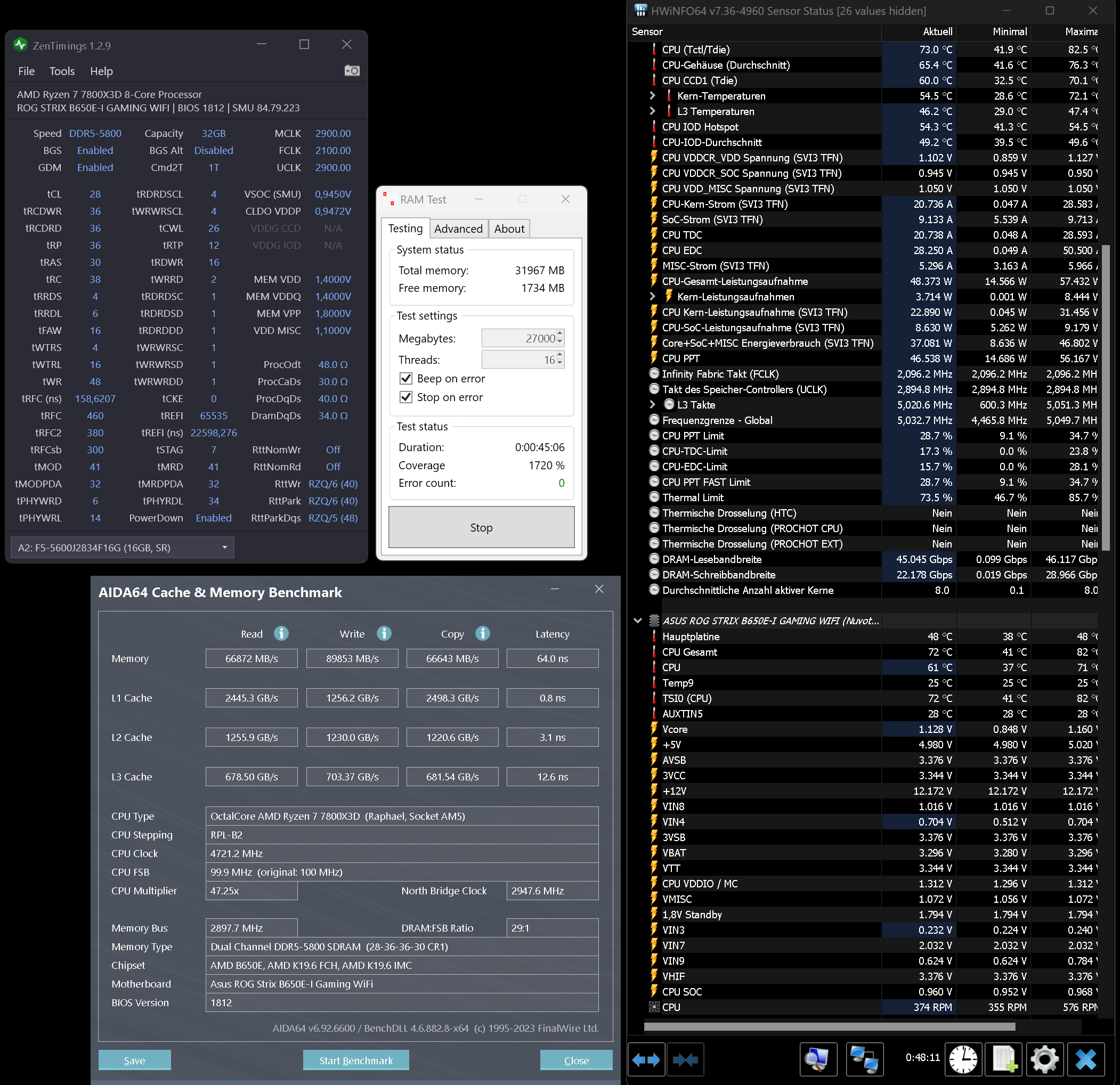This screenshot has width=1120, height=1085.
Task: Click circle icon of Thermal Limit row
Action: [x=654, y=497]
